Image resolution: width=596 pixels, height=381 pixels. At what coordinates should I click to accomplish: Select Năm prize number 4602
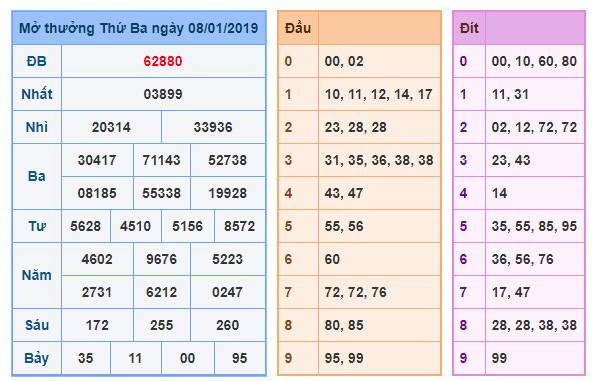tap(97, 259)
